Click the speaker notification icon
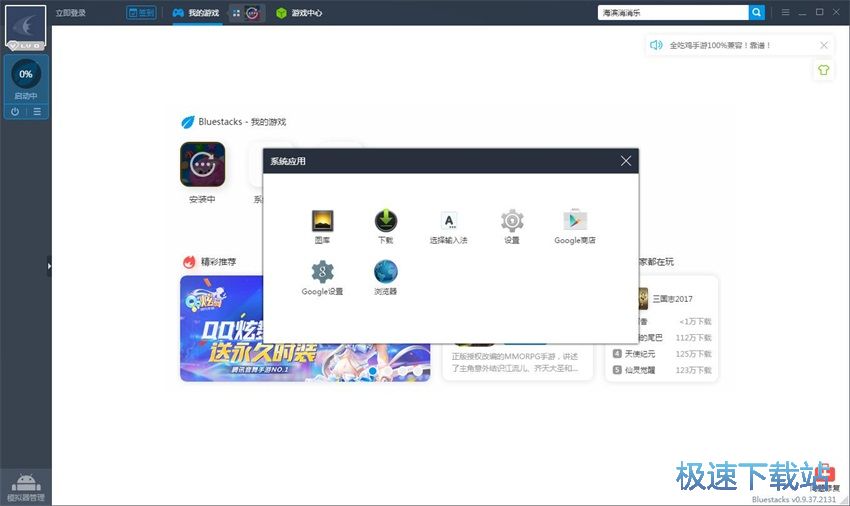The height and width of the screenshot is (506, 850). coord(656,45)
